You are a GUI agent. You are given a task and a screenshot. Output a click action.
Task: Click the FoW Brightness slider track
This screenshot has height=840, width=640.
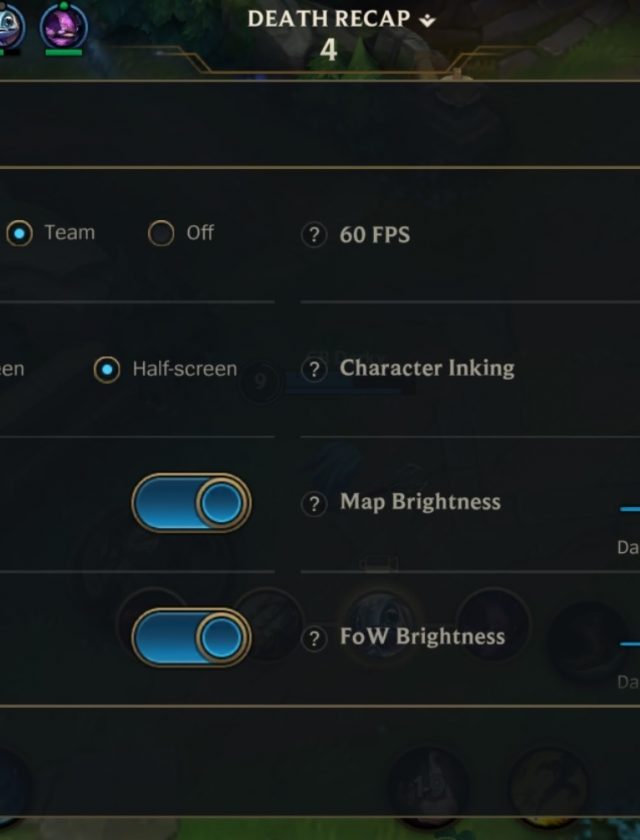(630, 644)
